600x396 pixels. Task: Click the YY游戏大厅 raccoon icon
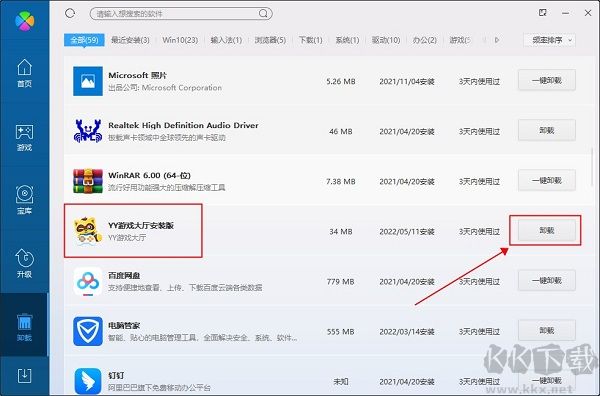pos(88,231)
